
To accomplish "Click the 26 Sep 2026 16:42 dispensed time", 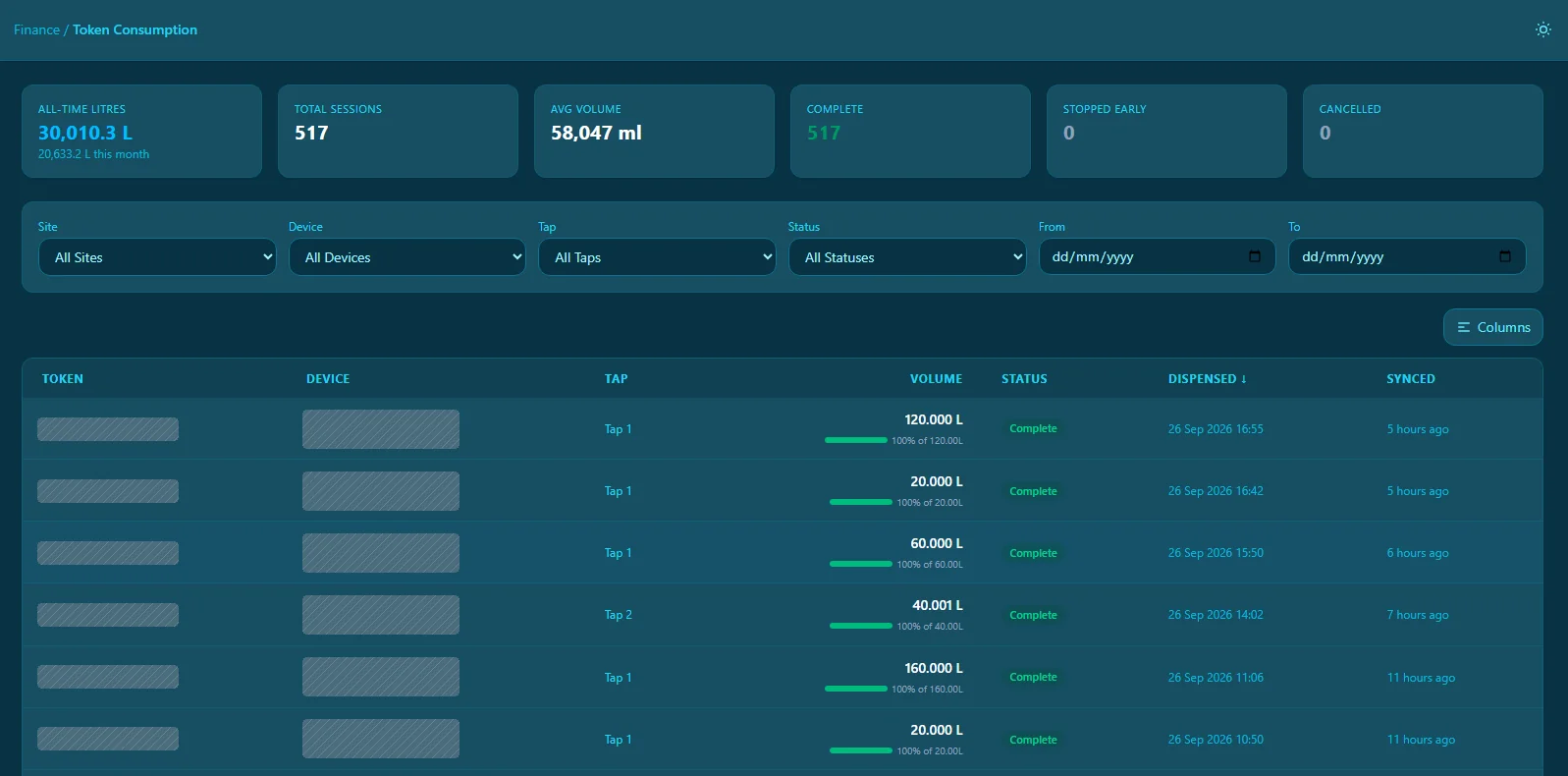I will 1216,491.
